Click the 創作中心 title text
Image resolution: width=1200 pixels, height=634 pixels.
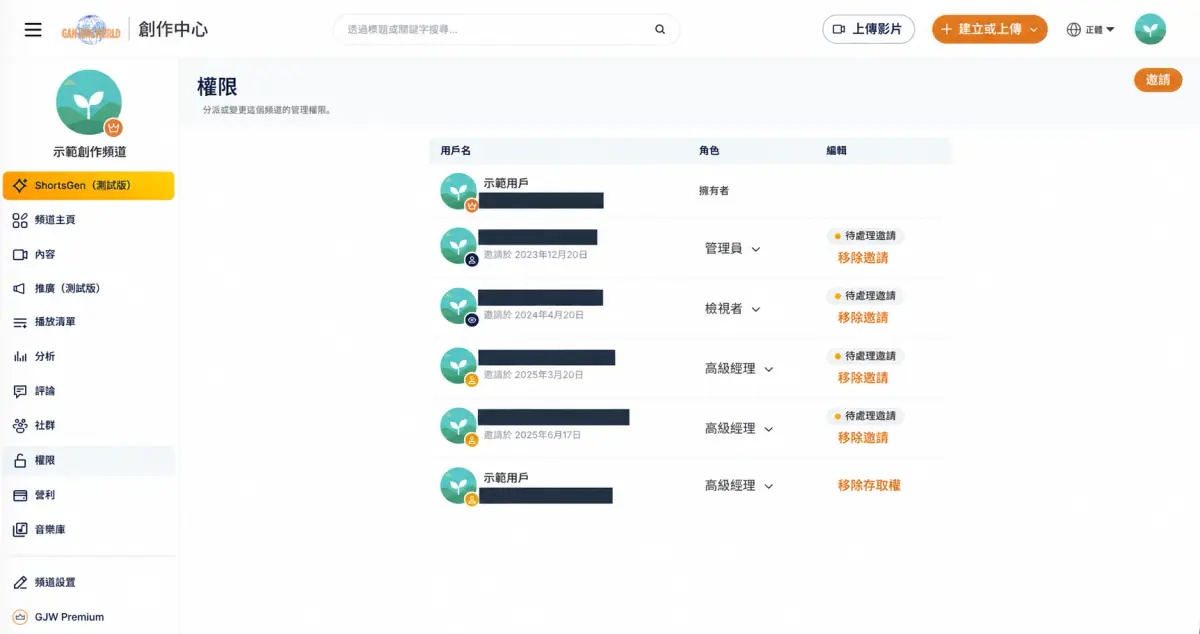pos(173,29)
